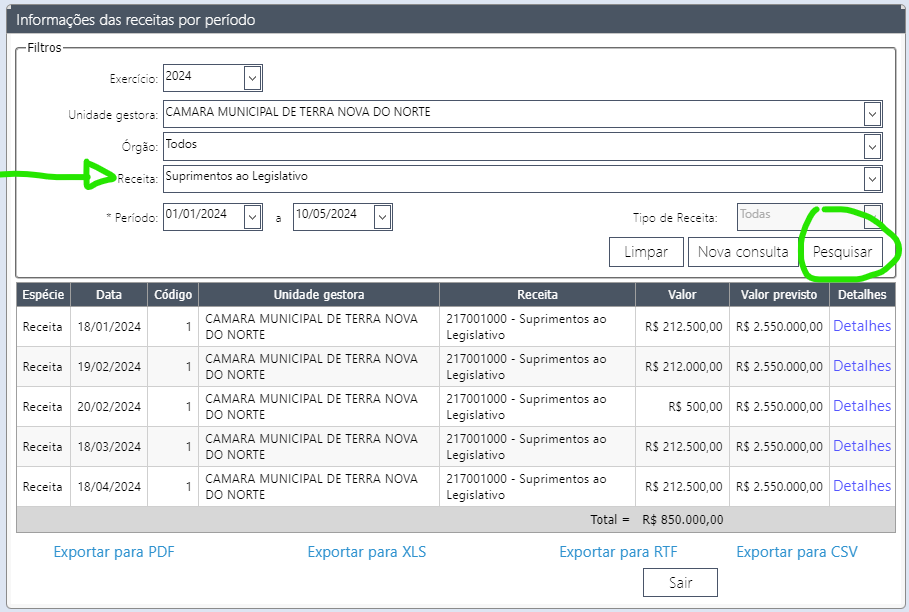Image resolution: width=909 pixels, height=612 pixels.
Task: Choose Exportar para XLS link
Action: [x=367, y=552]
